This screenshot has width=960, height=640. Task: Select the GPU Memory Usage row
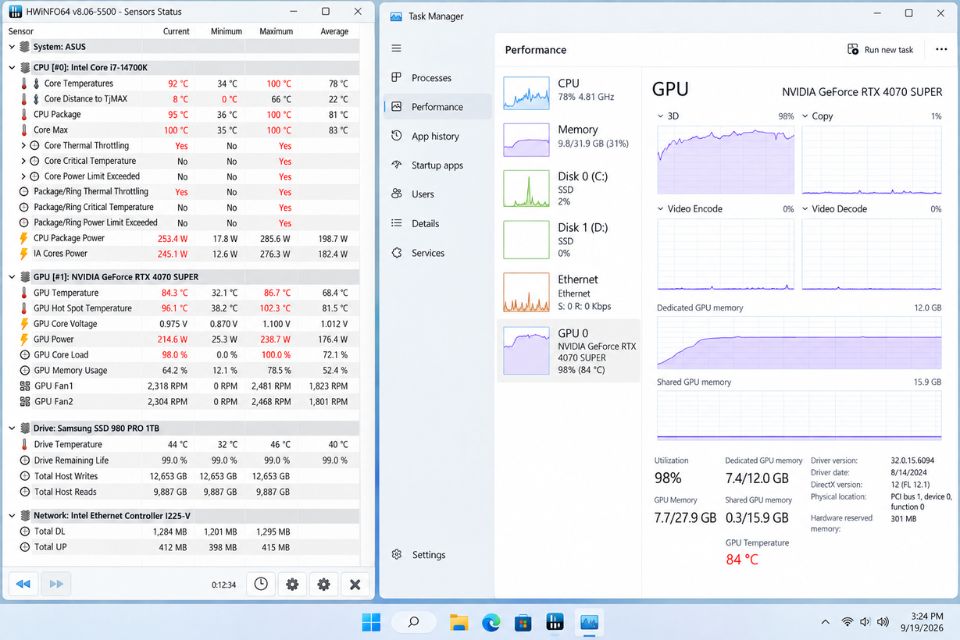click(182, 371)
